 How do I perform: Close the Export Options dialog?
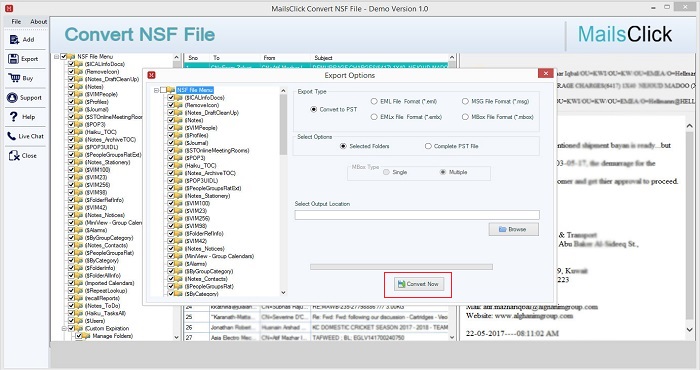click(545, 74)
